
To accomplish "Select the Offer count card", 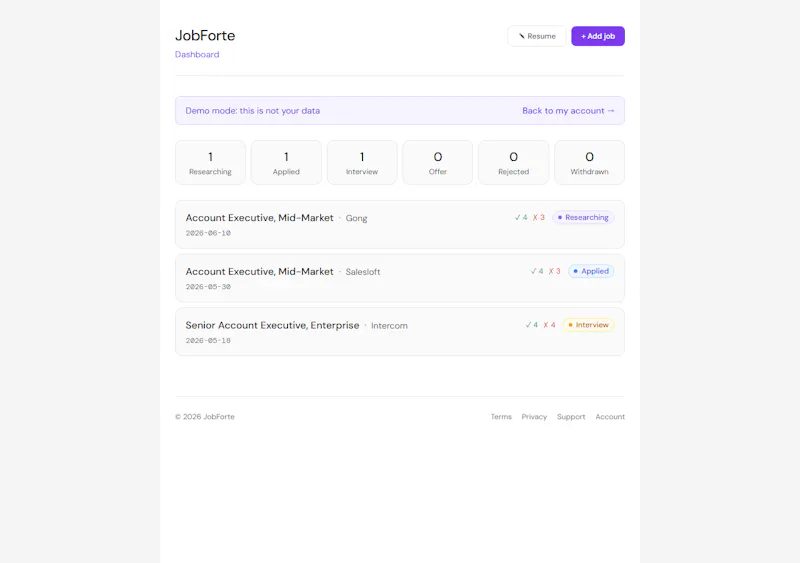I will click(438, 162).
